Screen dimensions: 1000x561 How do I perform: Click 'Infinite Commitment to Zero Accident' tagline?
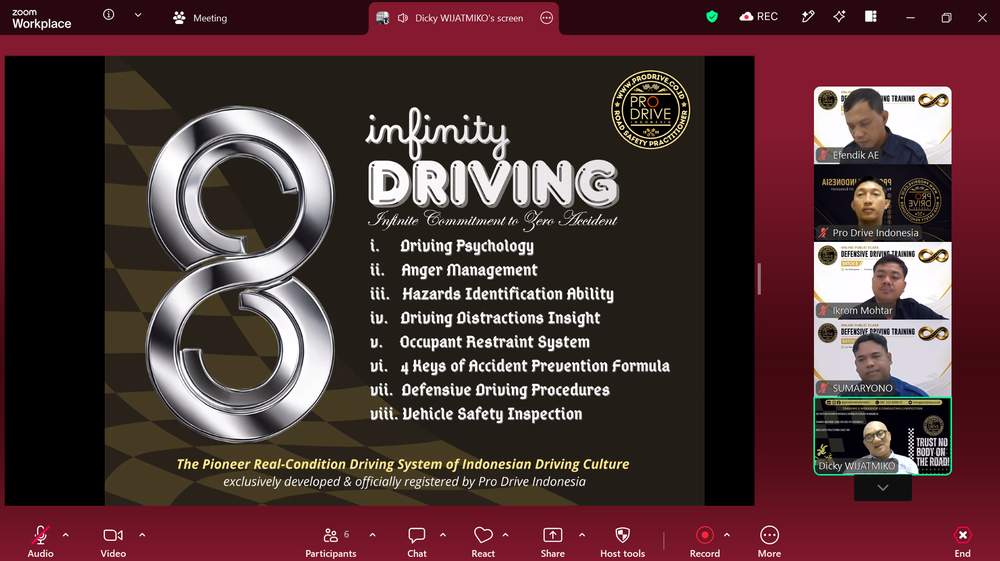(x=493, y=220)
